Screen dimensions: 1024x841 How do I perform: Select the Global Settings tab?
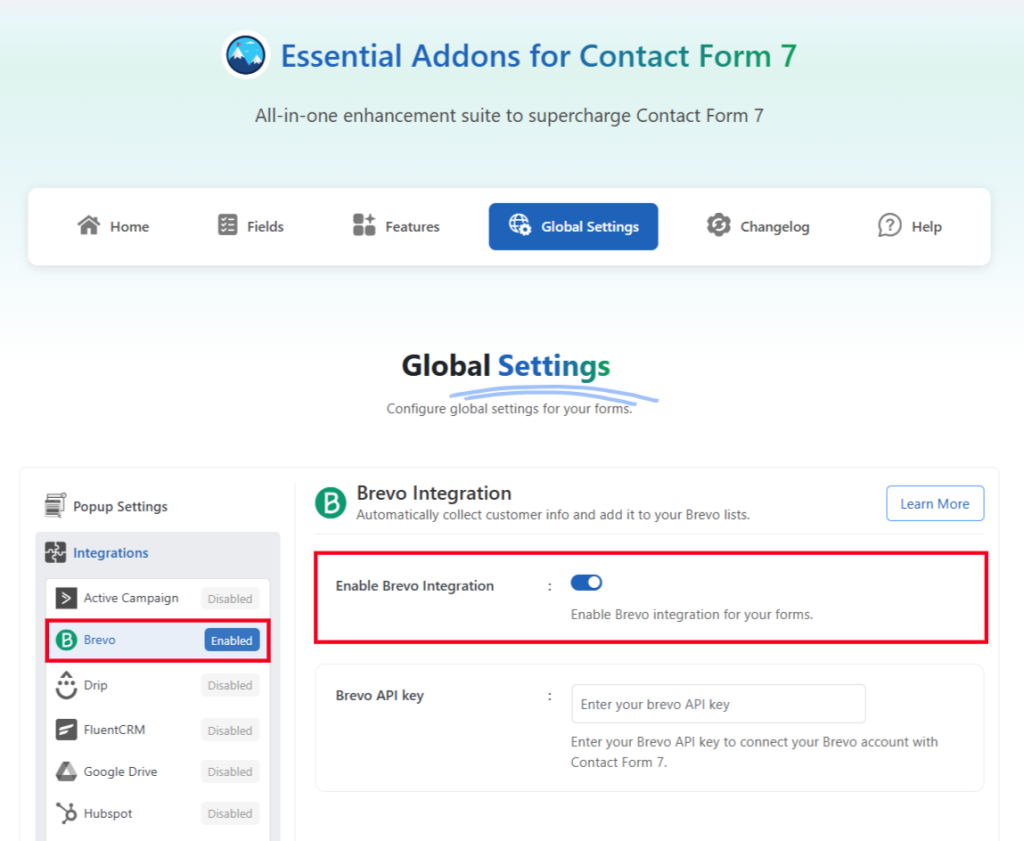(x=573, y=227)
